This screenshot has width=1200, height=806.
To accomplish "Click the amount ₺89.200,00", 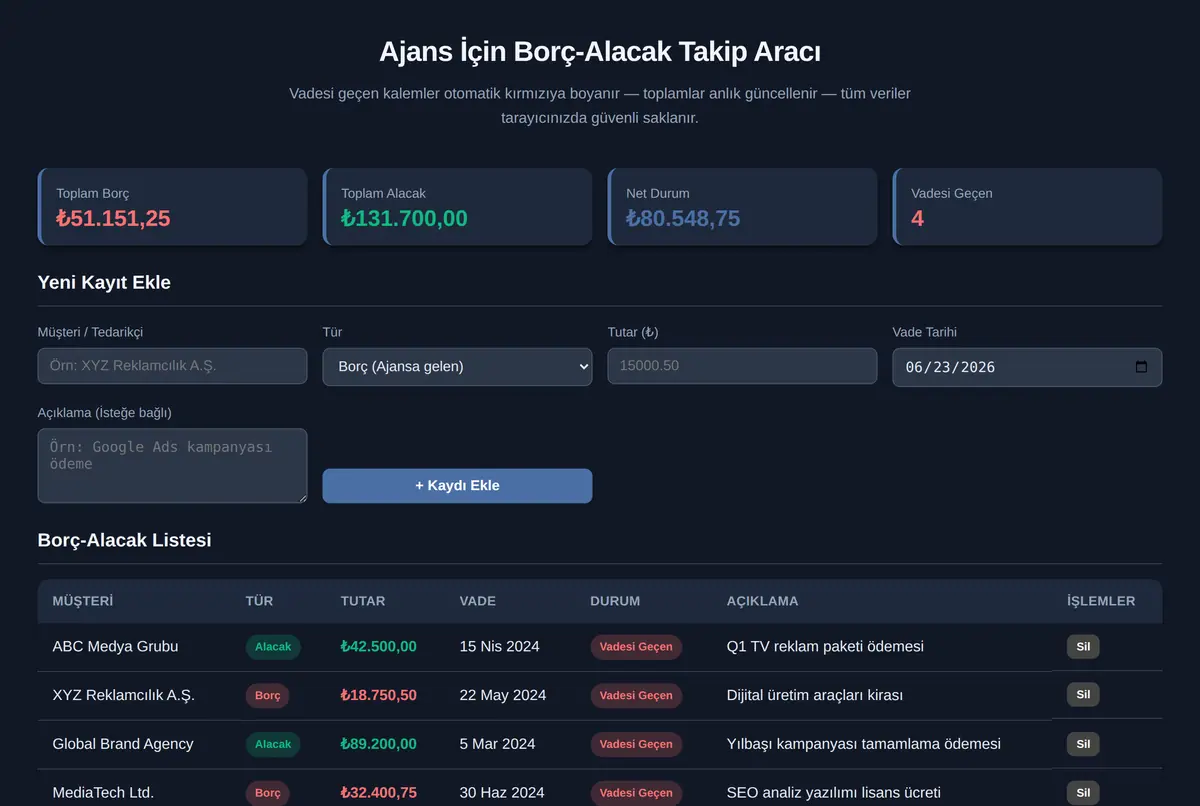I will tap(379, 744).
